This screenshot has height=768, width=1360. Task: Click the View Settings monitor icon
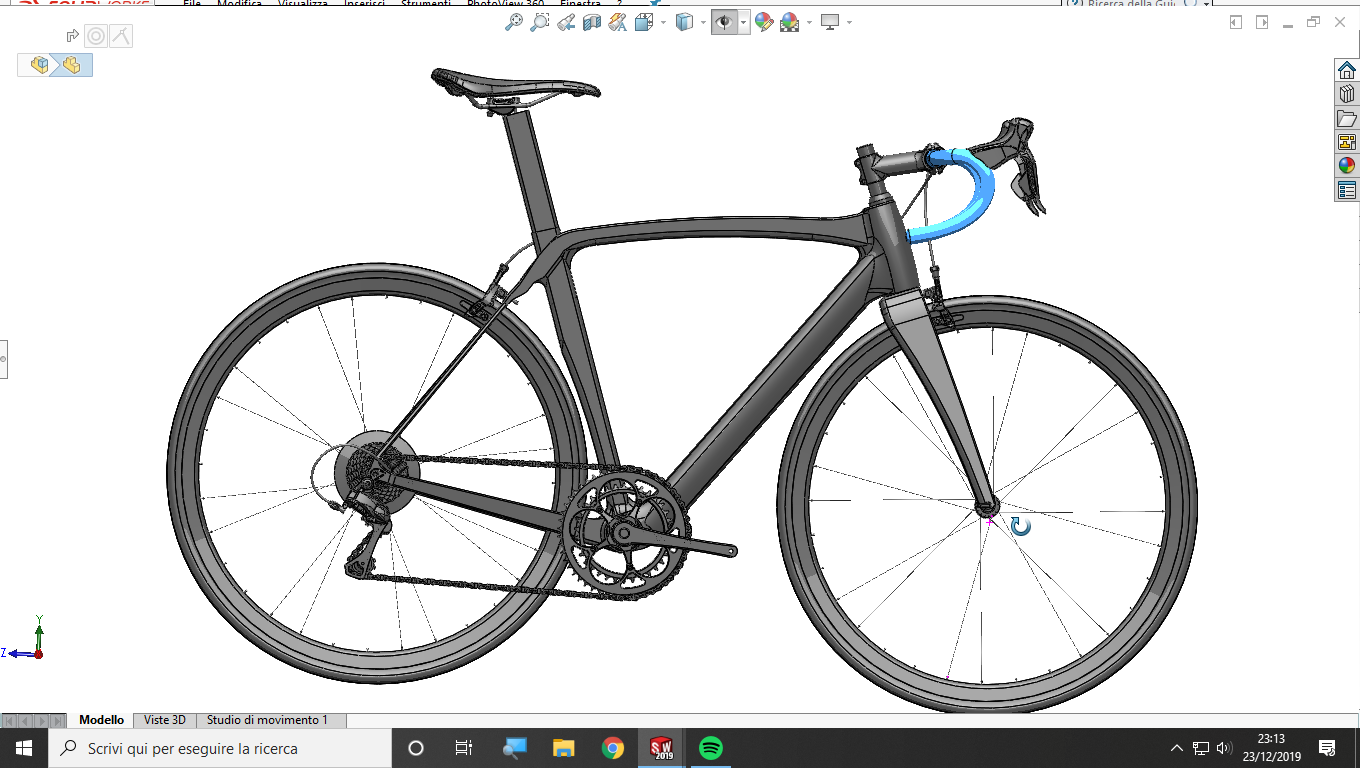coord(830,22)
